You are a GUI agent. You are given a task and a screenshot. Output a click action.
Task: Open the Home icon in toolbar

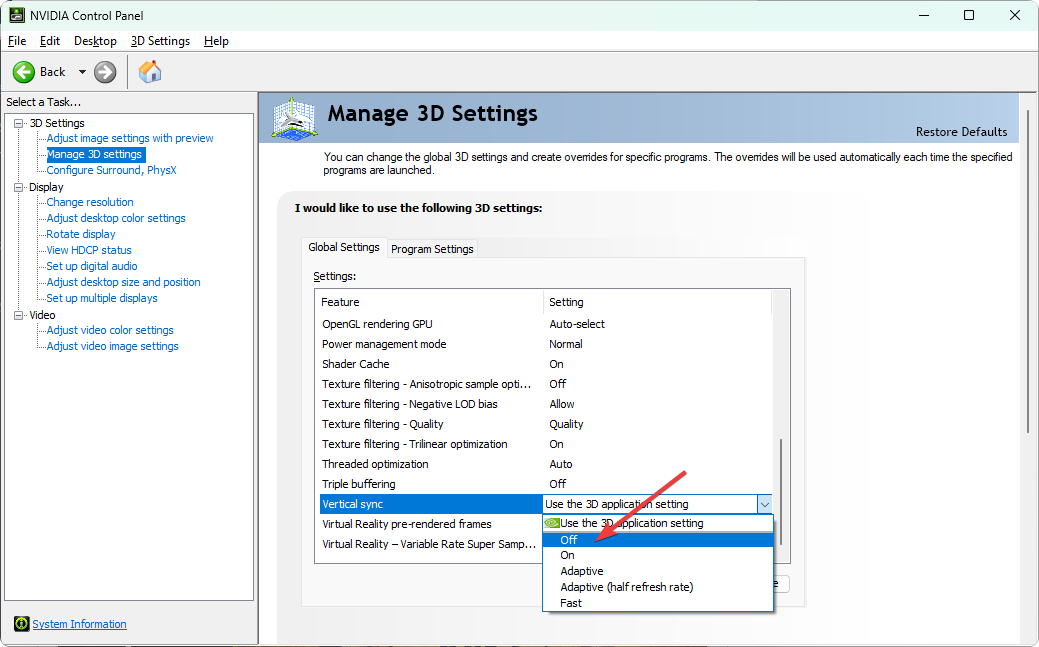pyautogui.click(x=150, y=72)
